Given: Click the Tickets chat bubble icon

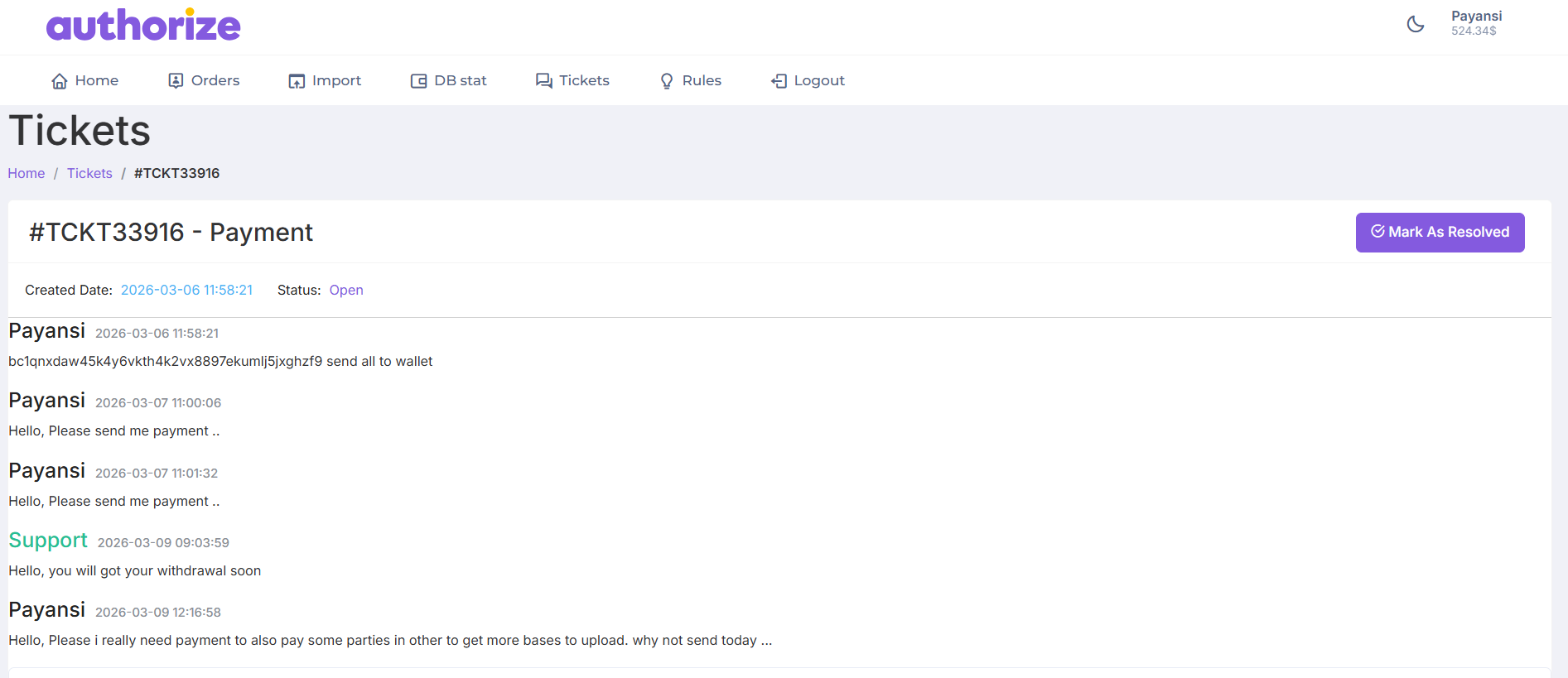Looking at the screenshot, I should pyautogui.click(x=543, y=80).
